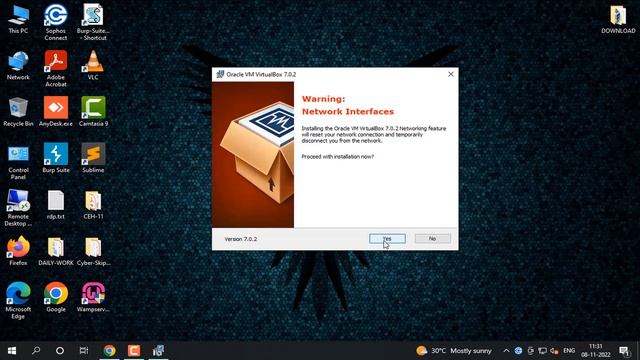Viewport: 640px width, 360px height.
Task: Select the CEH-11 folder icon
Action: [93, 205]
